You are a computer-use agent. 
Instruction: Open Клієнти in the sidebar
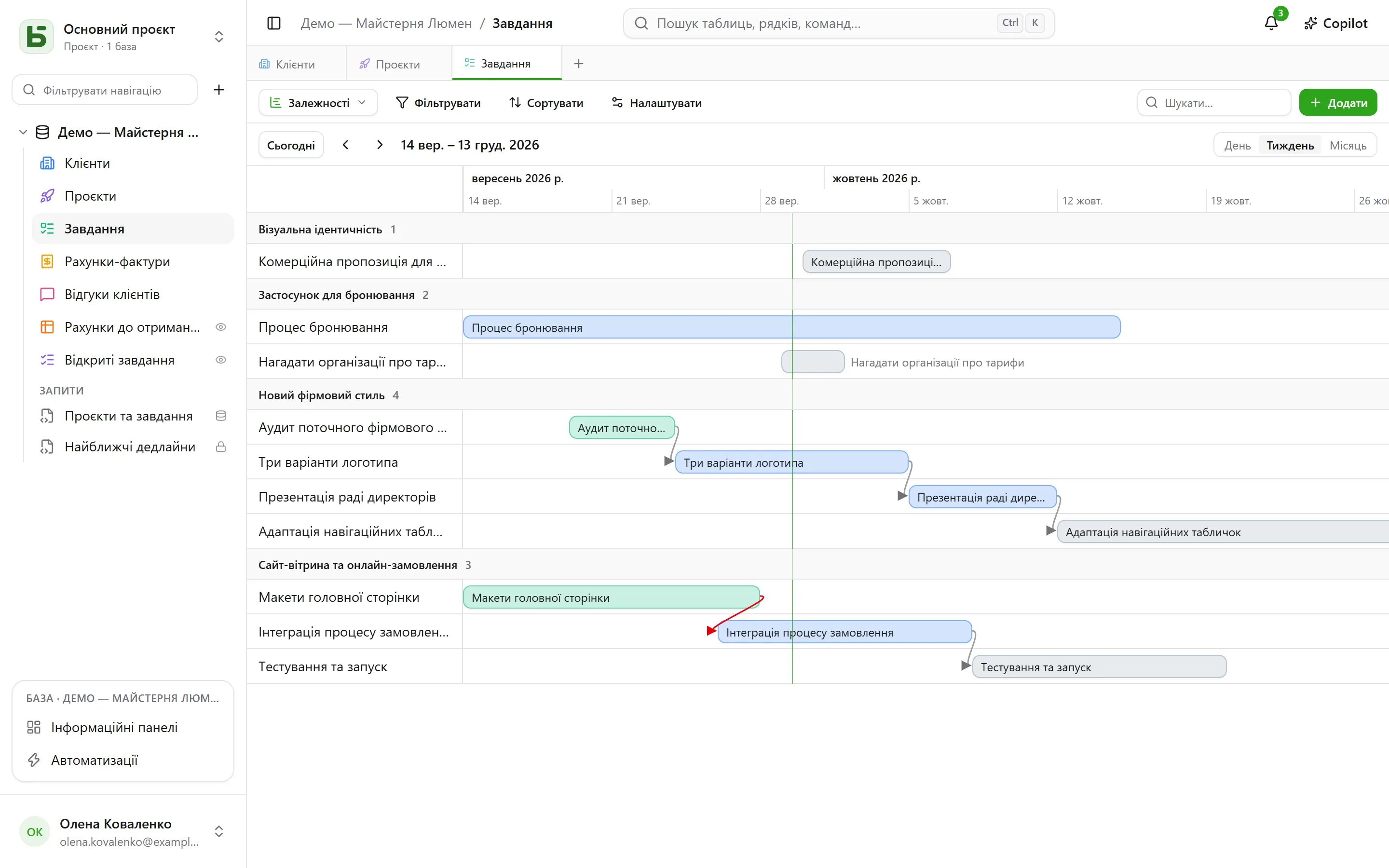133,163
